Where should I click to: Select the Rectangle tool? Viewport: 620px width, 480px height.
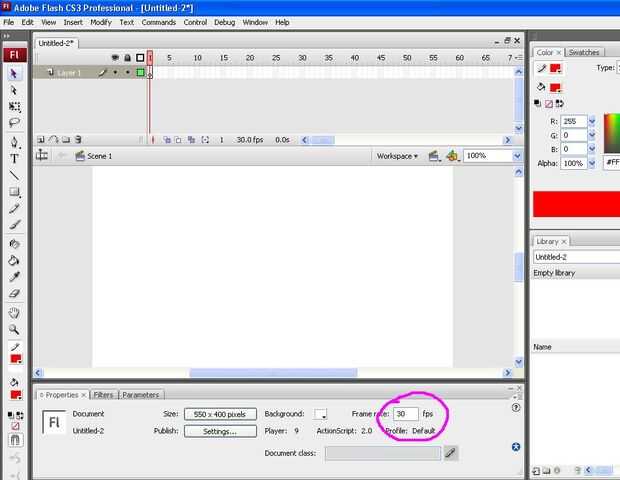pyautogui.click(x=15, y=192)
